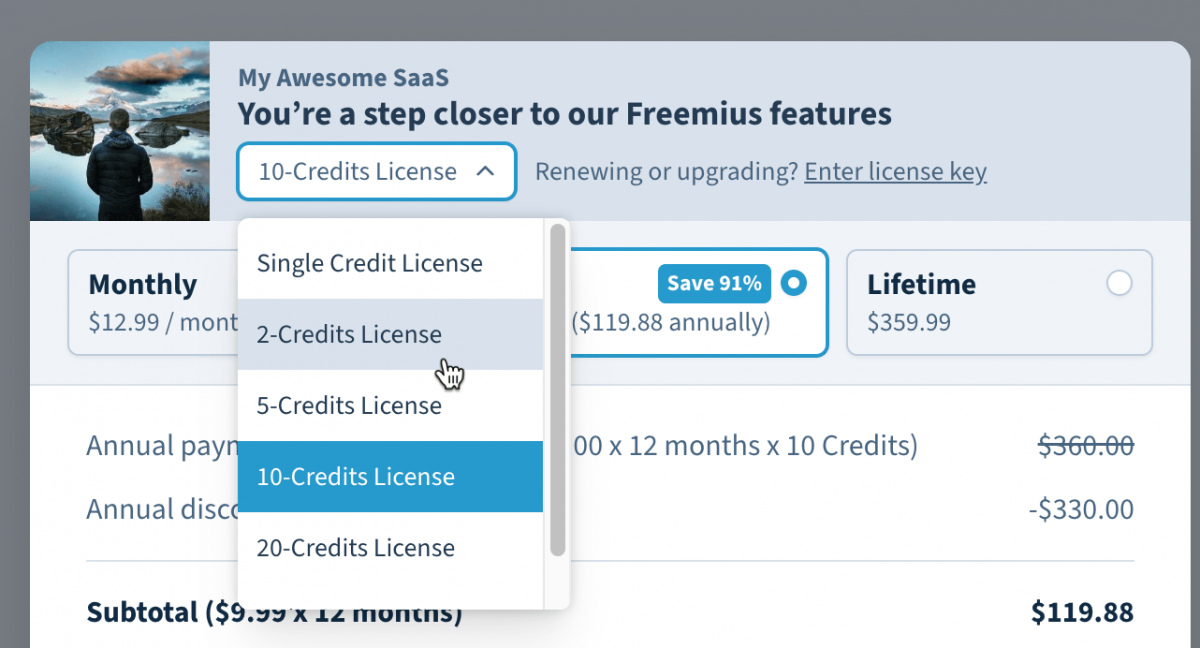1200x648 pixels.
Task: Click the Save 91% badge
Action: pos(714,283)
